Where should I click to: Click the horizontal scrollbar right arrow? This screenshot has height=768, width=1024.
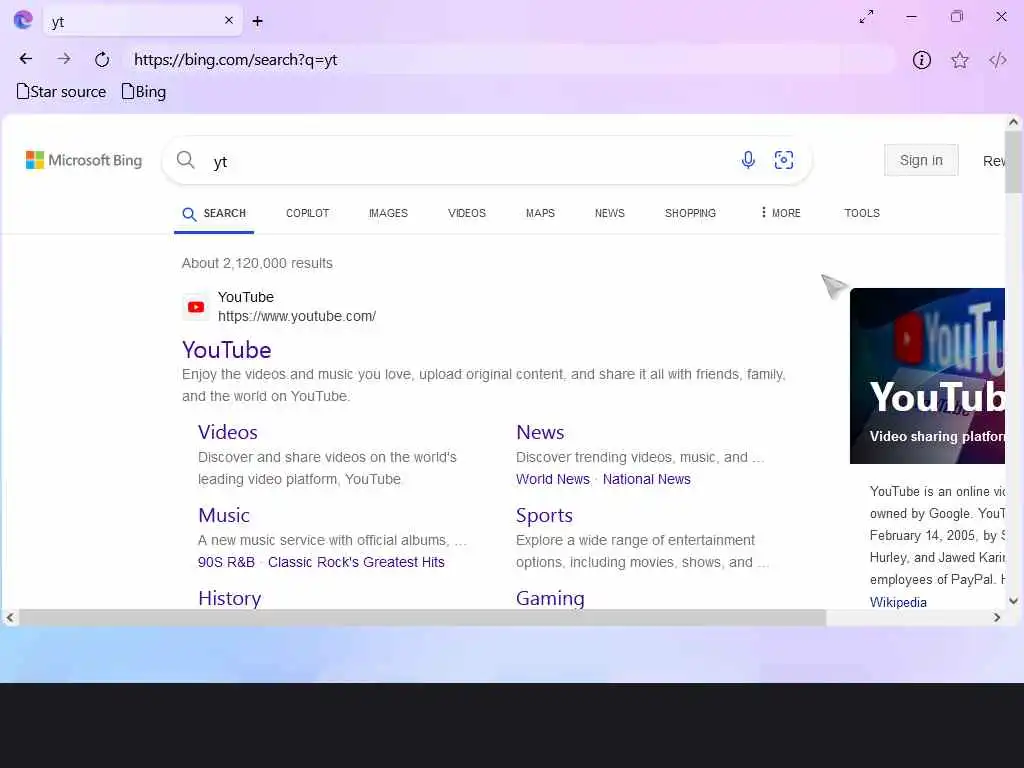(x=997, y=617)
